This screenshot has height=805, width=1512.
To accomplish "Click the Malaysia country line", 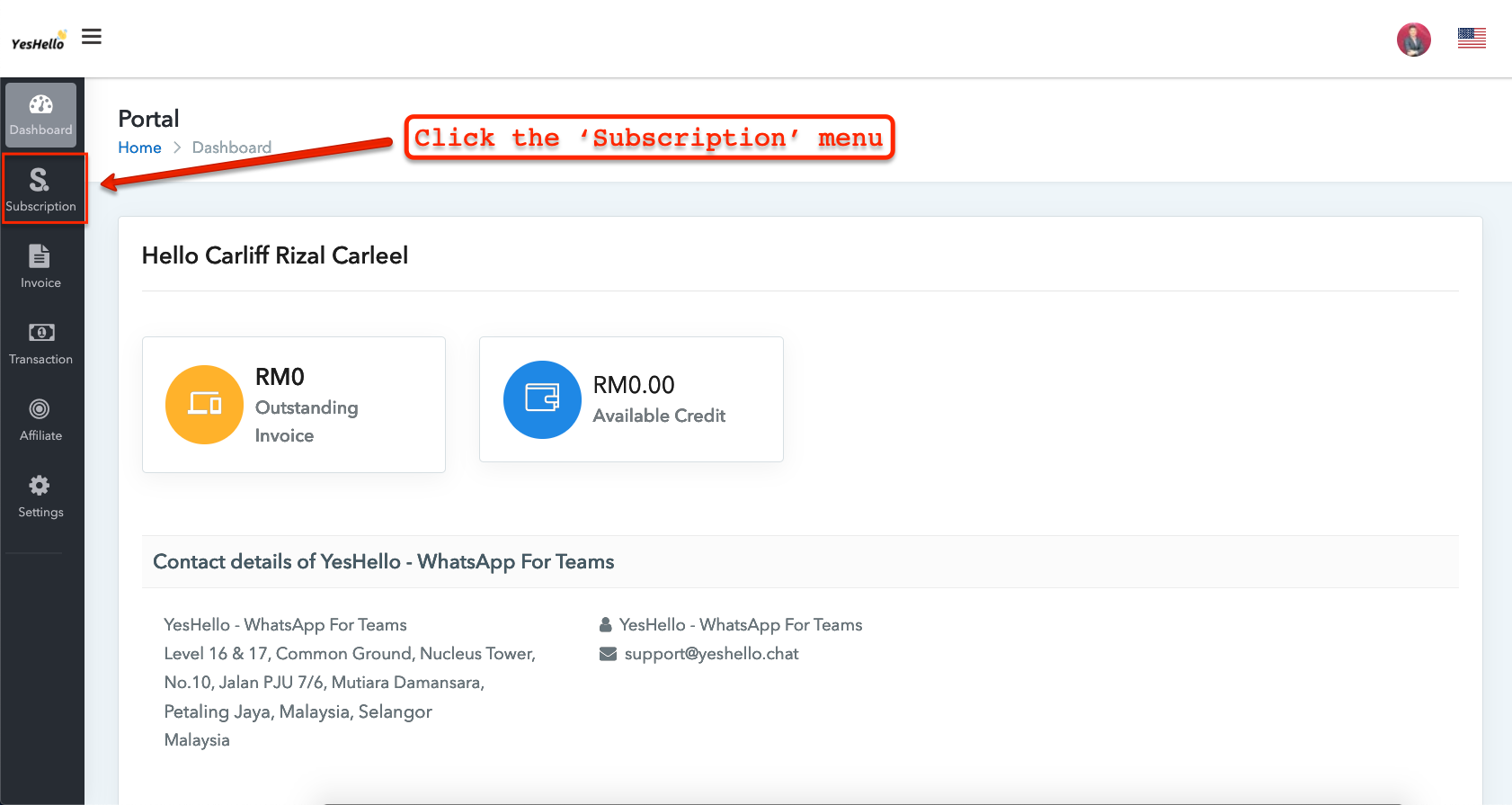I will click(197, 740).
